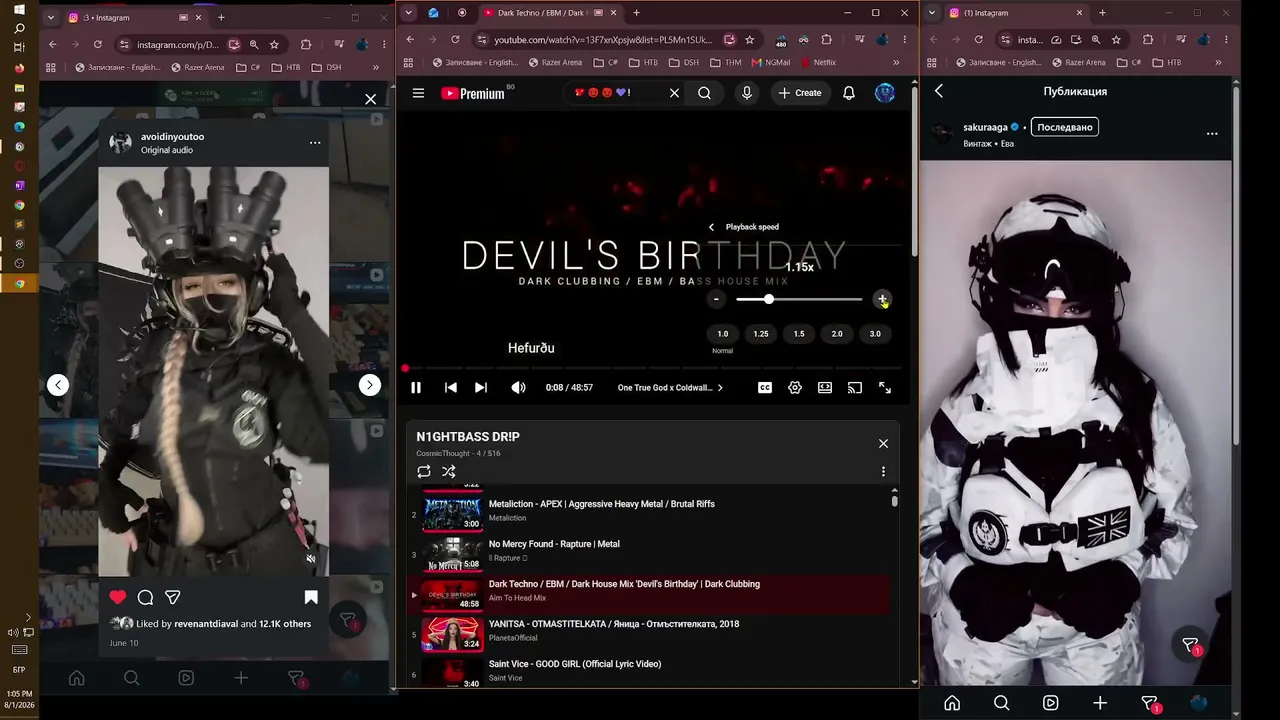The image size is (1280, 720).
Task: Toggle subtitles CC on the YouTube player
Action: (765, 388)
